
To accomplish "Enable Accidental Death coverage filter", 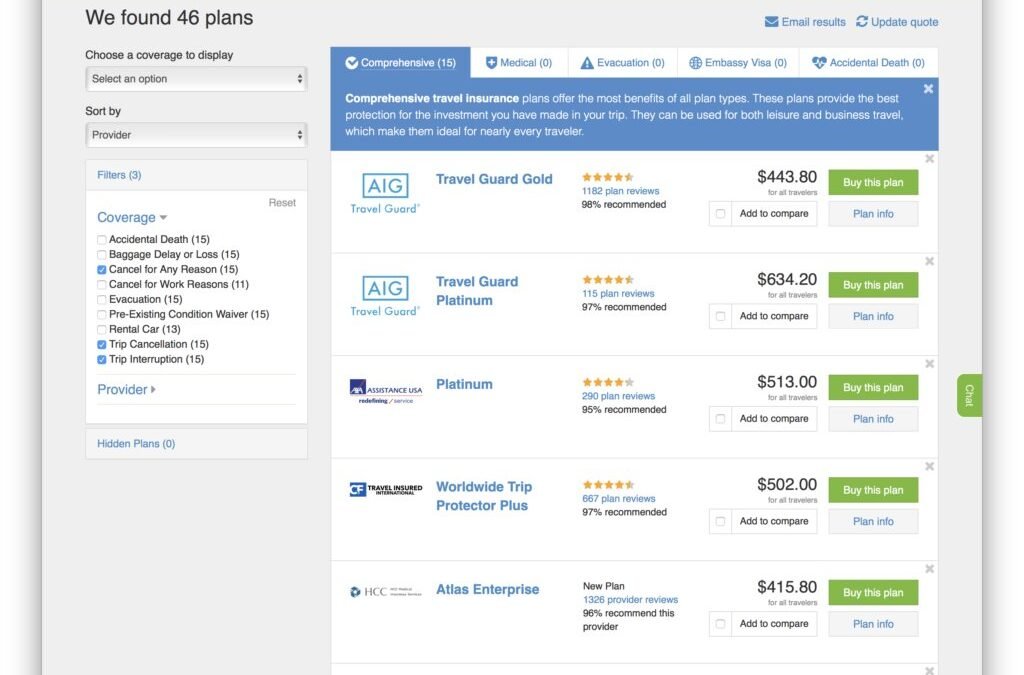I will pos(101,240).
